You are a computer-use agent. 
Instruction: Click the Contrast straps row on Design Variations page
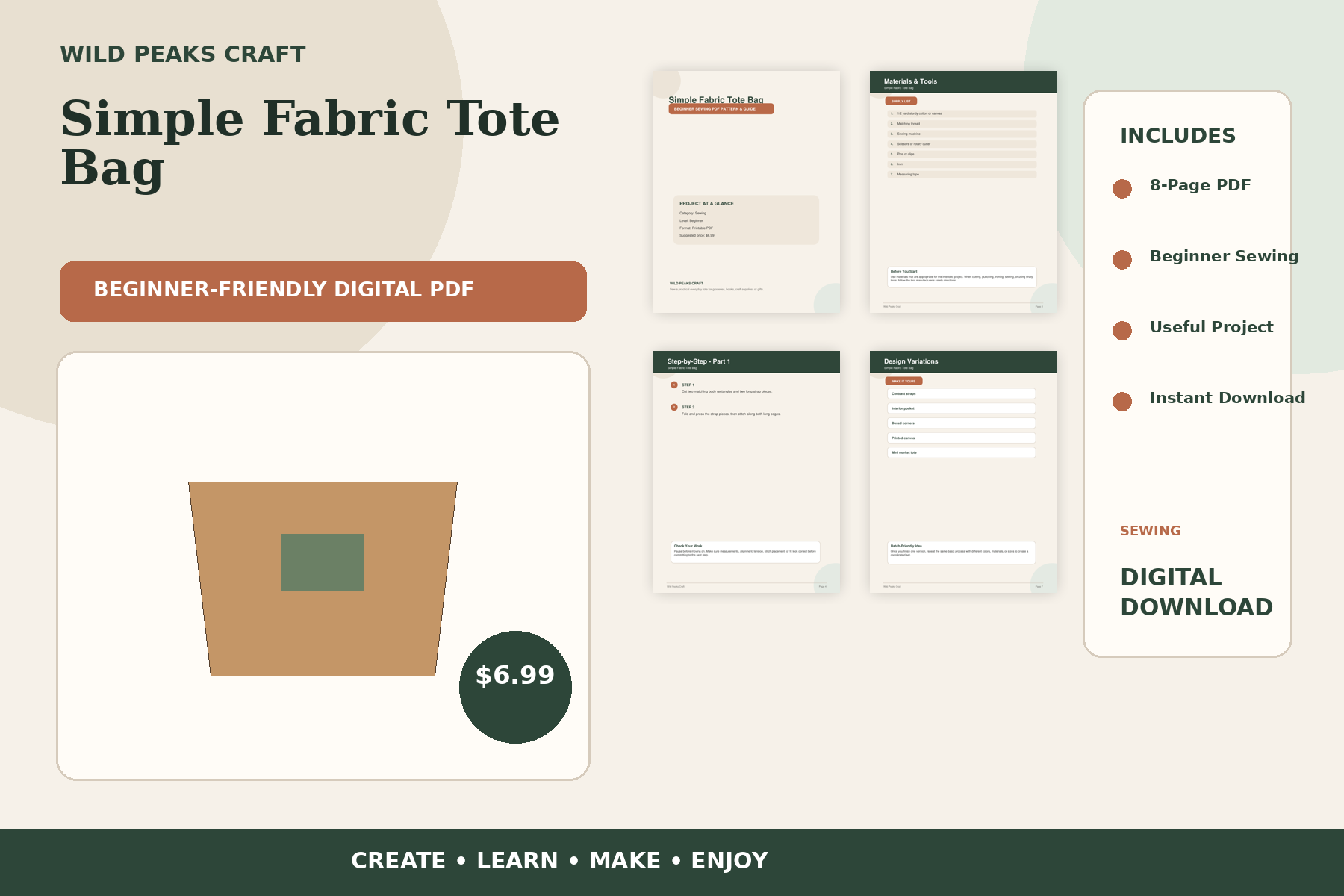click(x=962, y=393)
